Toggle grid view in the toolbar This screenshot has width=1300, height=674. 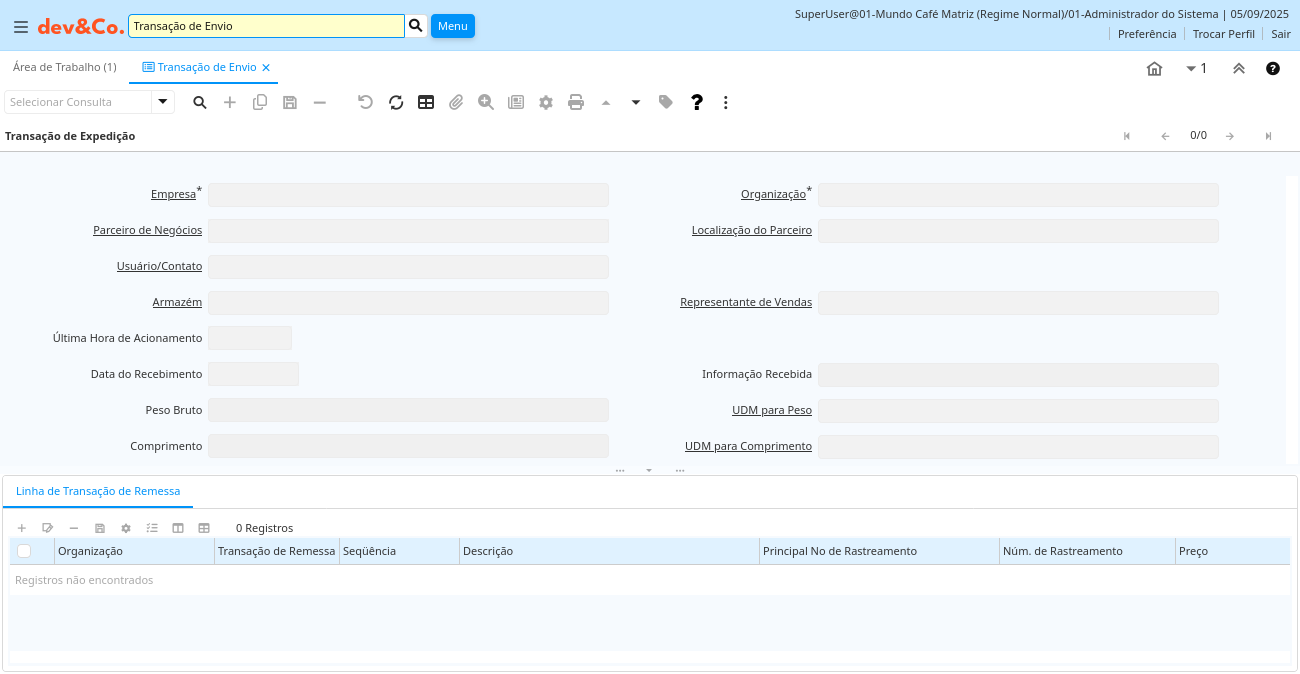pyautogui.click(x=426, y=102)
